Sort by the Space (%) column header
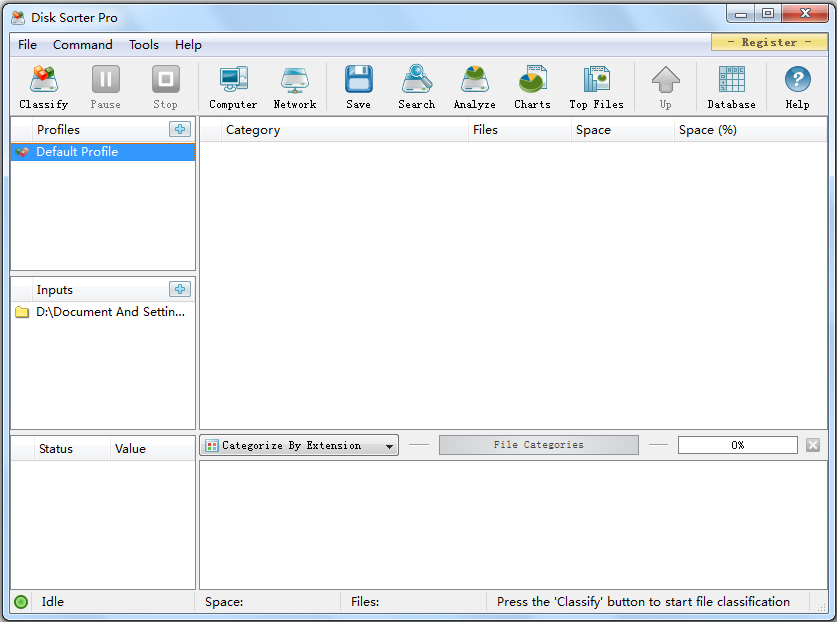 (751, 130)
